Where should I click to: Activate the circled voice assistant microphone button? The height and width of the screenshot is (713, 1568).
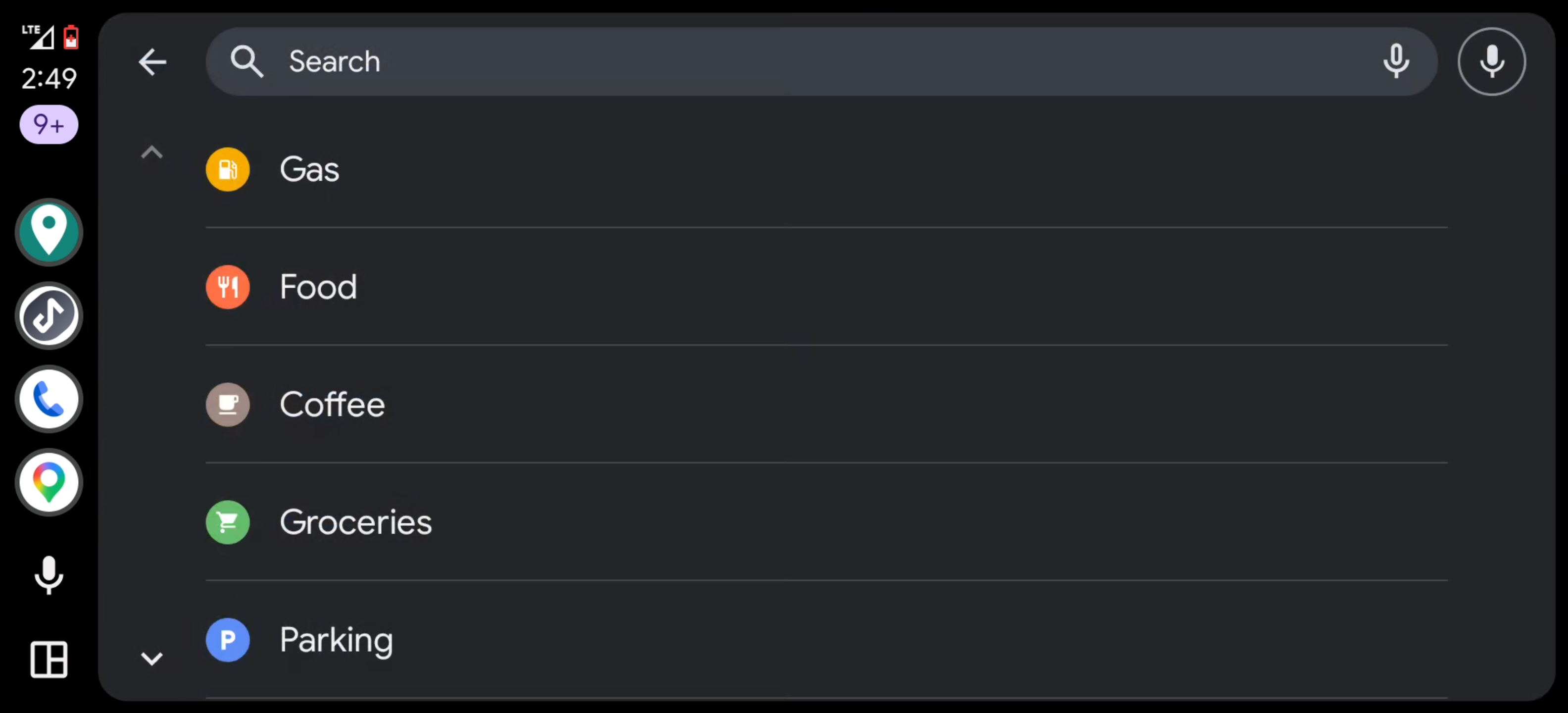(1491, 61)
